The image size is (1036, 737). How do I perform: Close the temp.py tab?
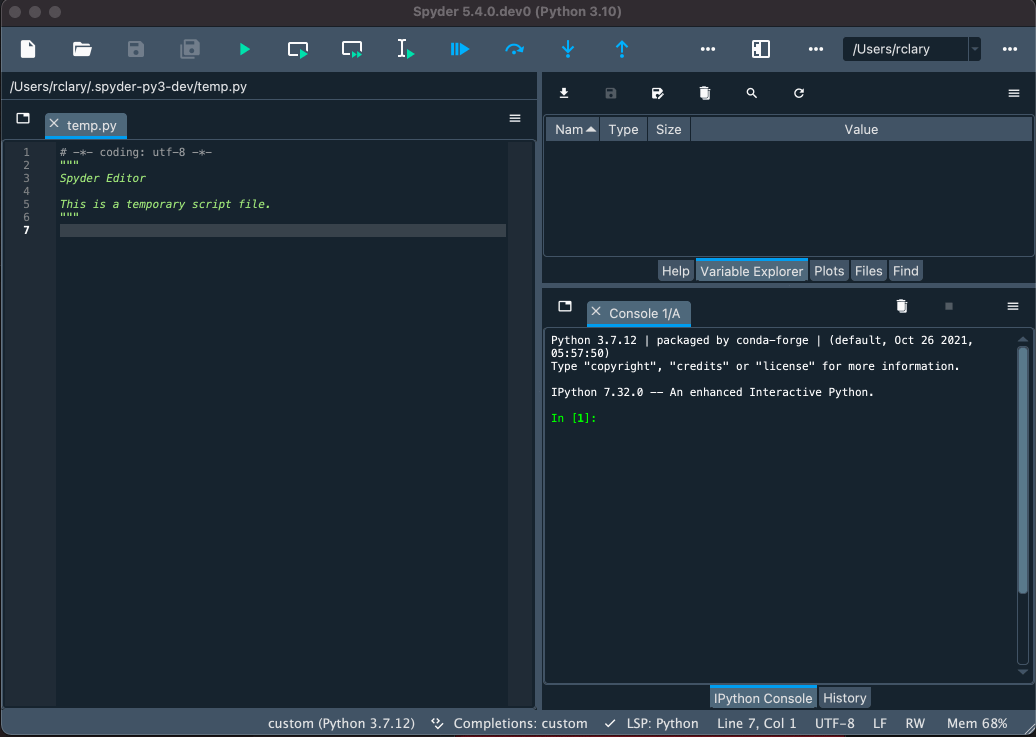tap(54, 124)
